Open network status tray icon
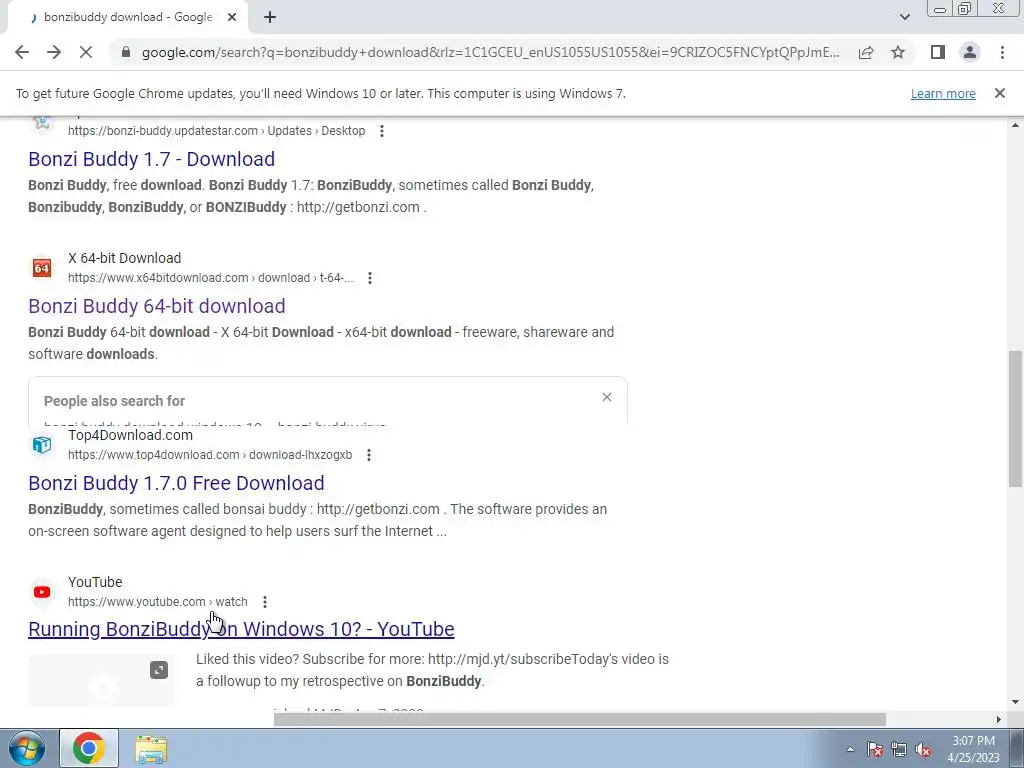 899,749
